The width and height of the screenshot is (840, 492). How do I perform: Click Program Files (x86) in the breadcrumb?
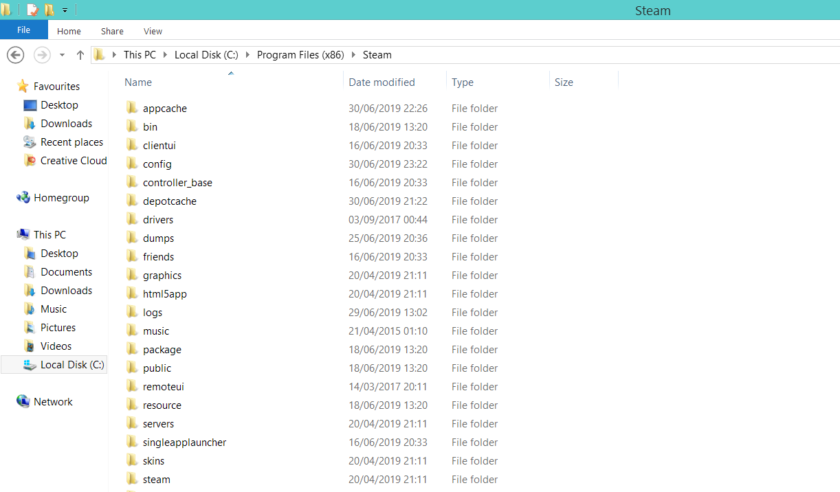pos(301,55)
